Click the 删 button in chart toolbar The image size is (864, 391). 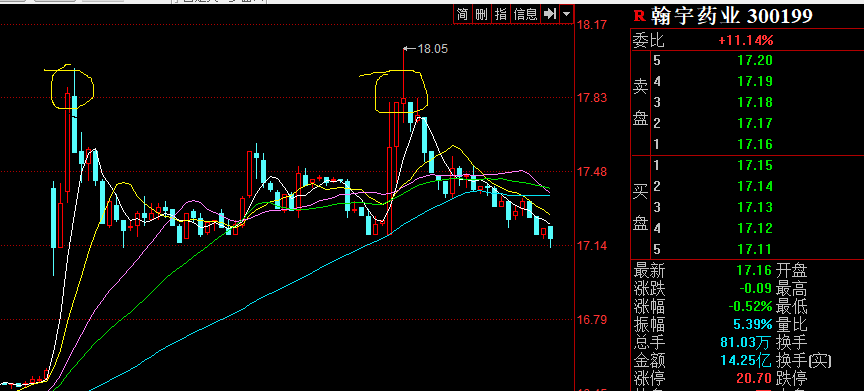click(482, 14)
